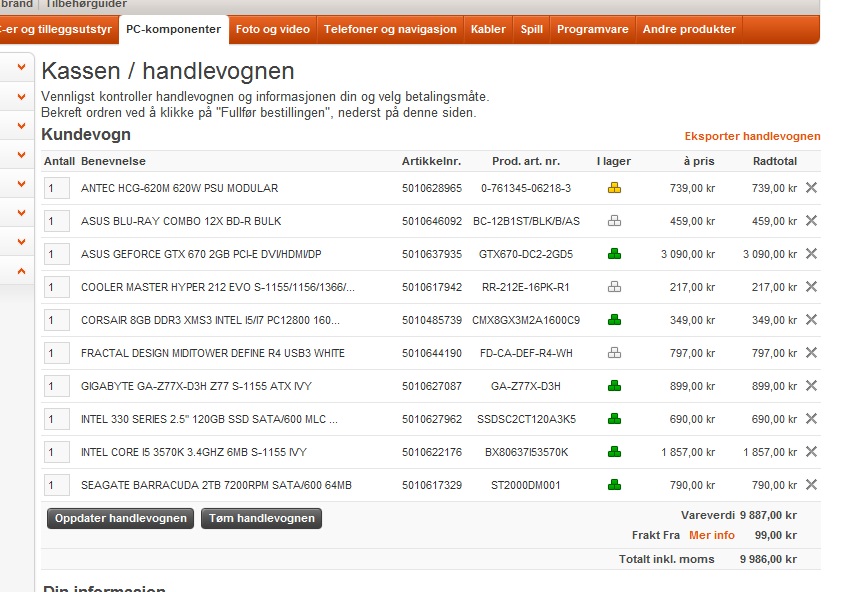Edit quantity field for CORSAIR 8GB DDR3
Image resolution: width=853 pixels, height=592 pixels.
pyautogui.click(x=57, y=320)
